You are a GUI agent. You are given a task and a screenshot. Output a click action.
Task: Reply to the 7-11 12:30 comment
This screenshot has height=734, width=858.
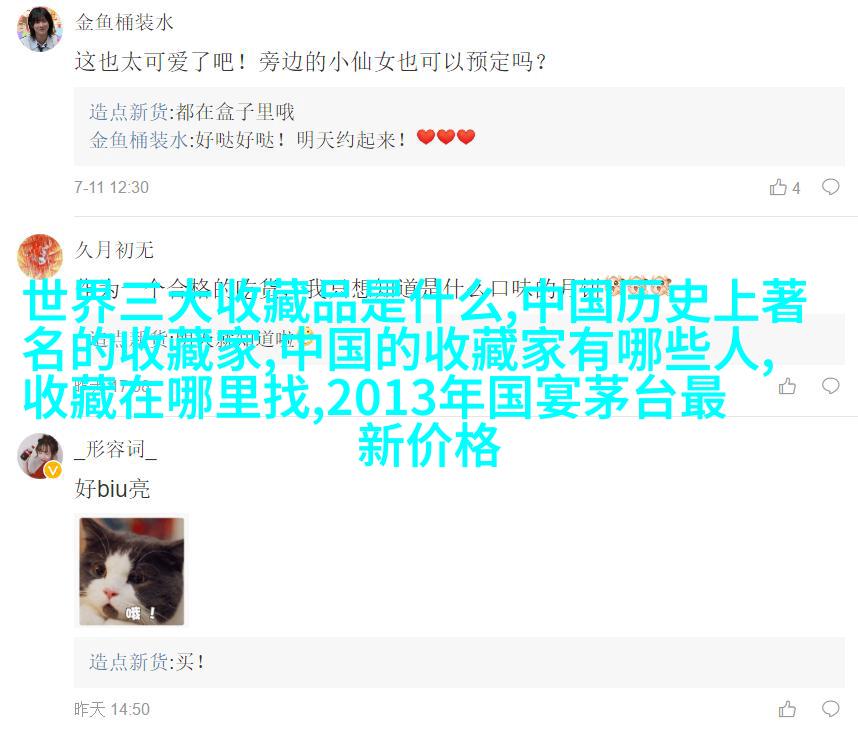831,187
